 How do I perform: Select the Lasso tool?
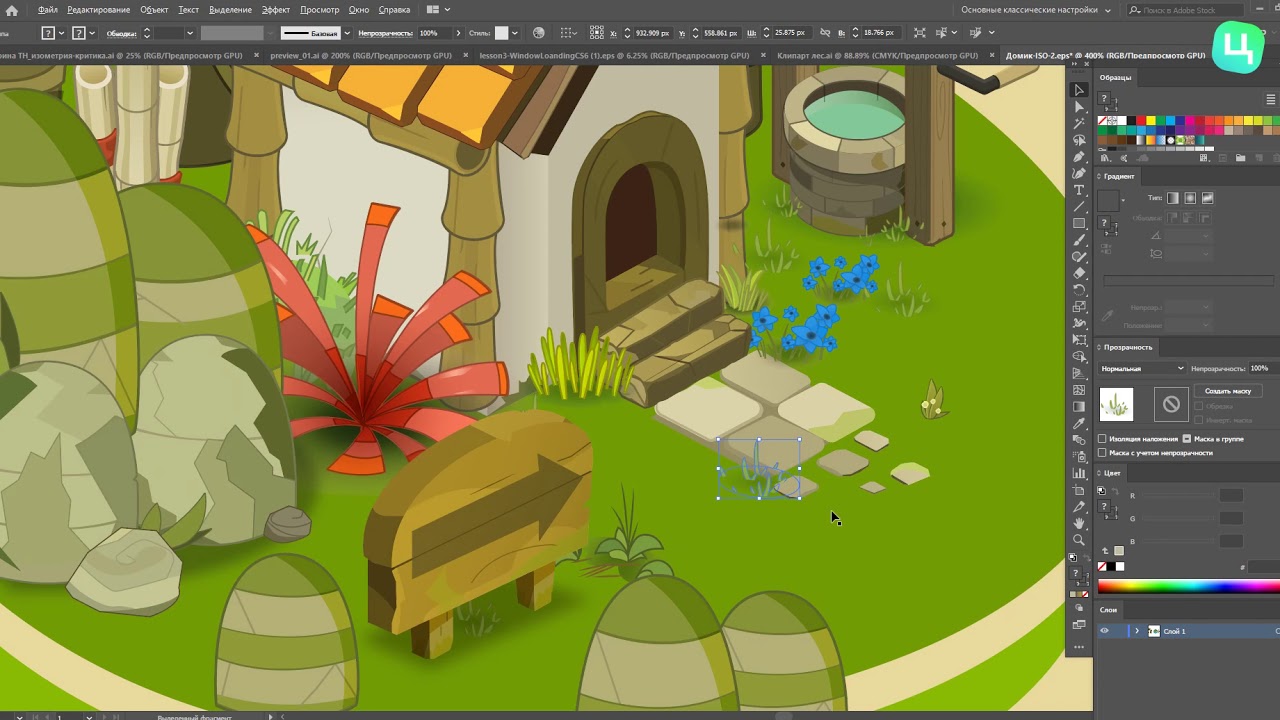[1079, 140]
